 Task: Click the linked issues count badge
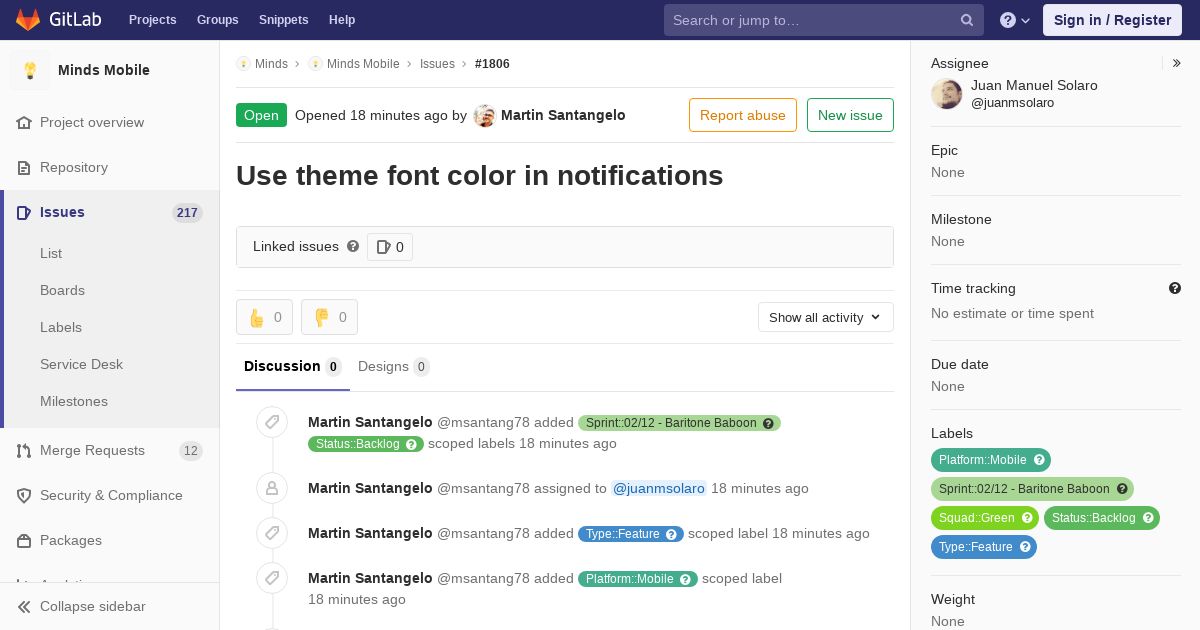[x=390, y=246]
